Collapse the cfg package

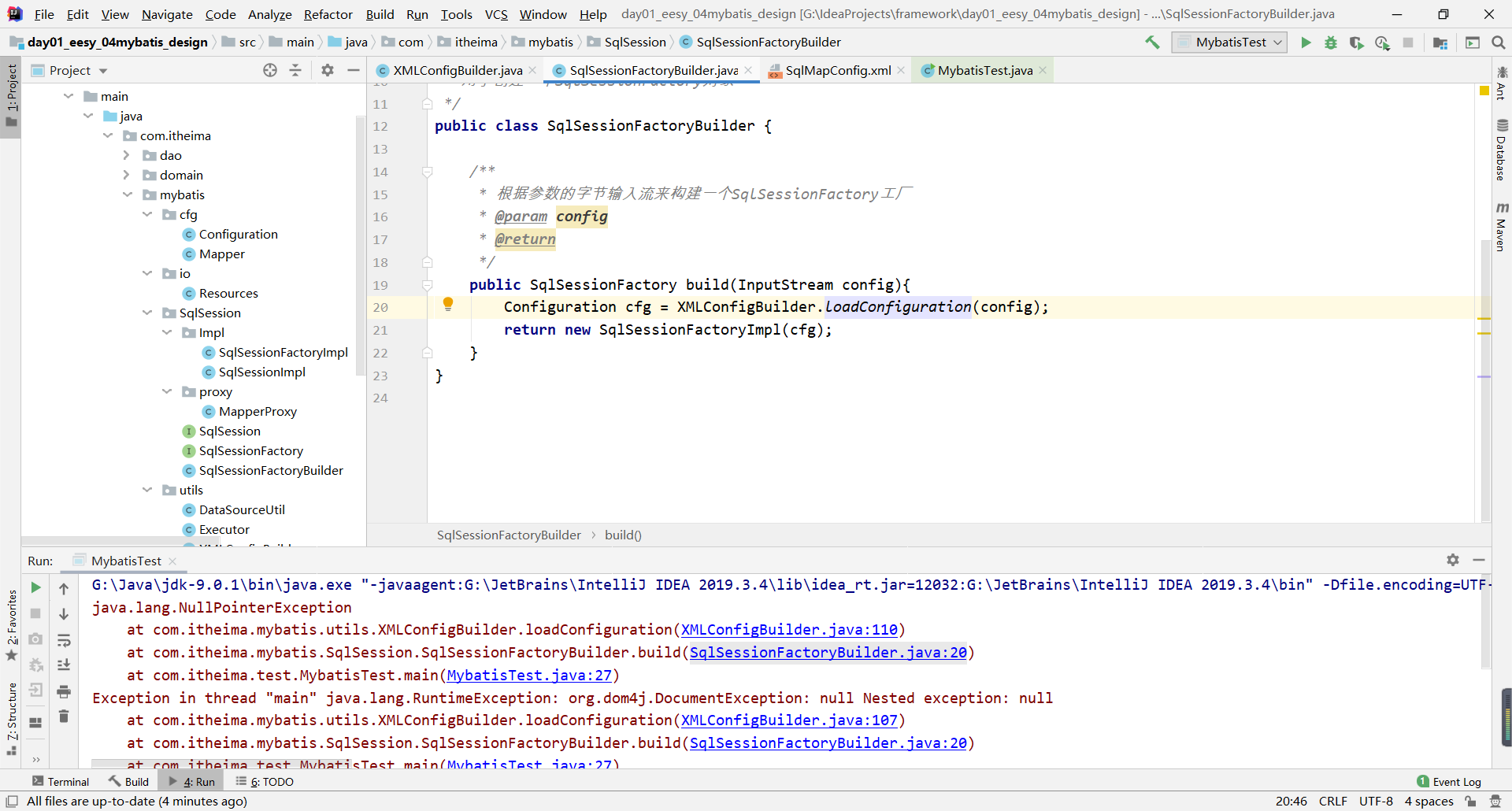[147, 214]
